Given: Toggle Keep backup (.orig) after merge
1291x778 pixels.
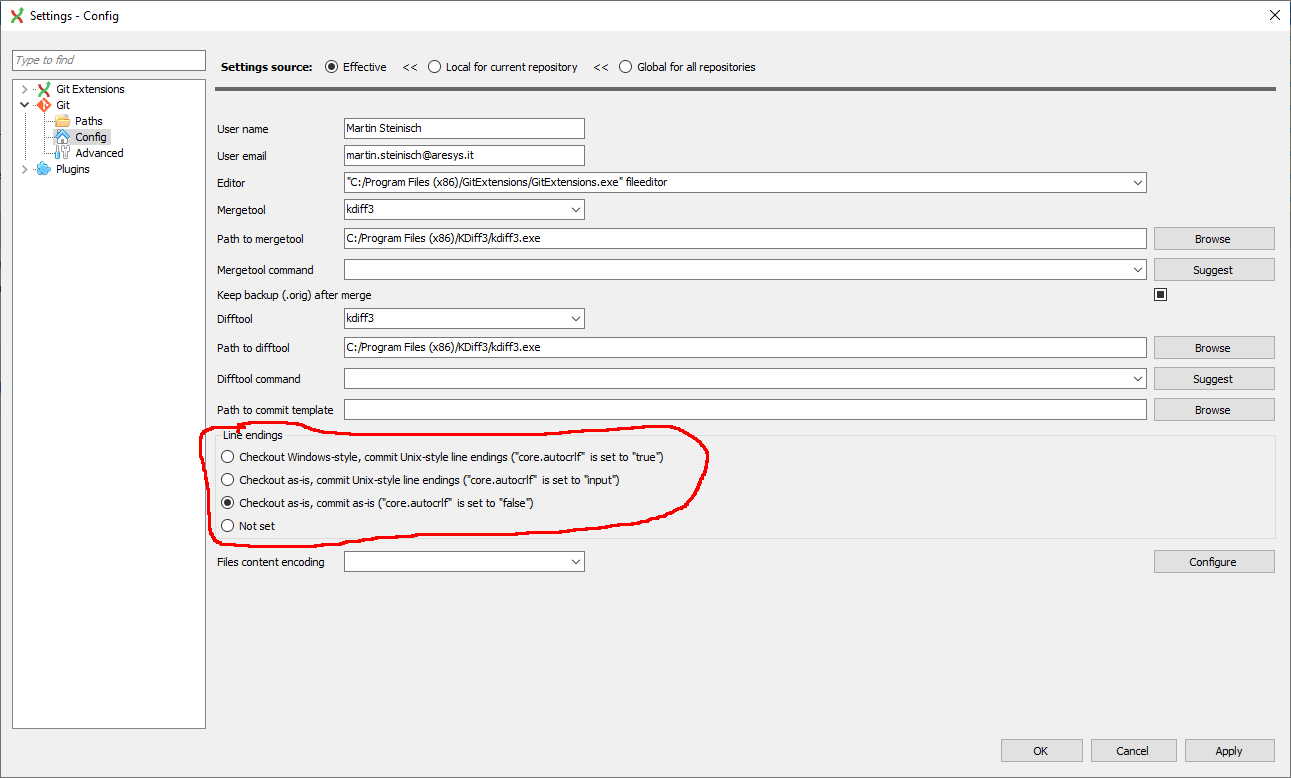Looking at the screenshot, I should click(1160, 293).
